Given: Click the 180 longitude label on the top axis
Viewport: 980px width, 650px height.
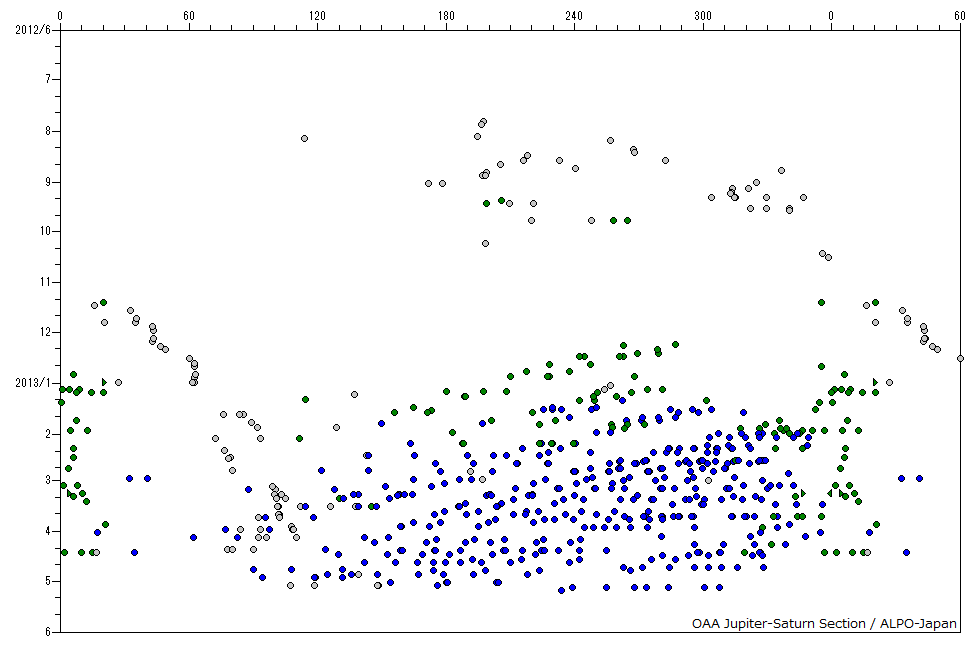Looking at the screenshot, I should [x=446, y=16].
